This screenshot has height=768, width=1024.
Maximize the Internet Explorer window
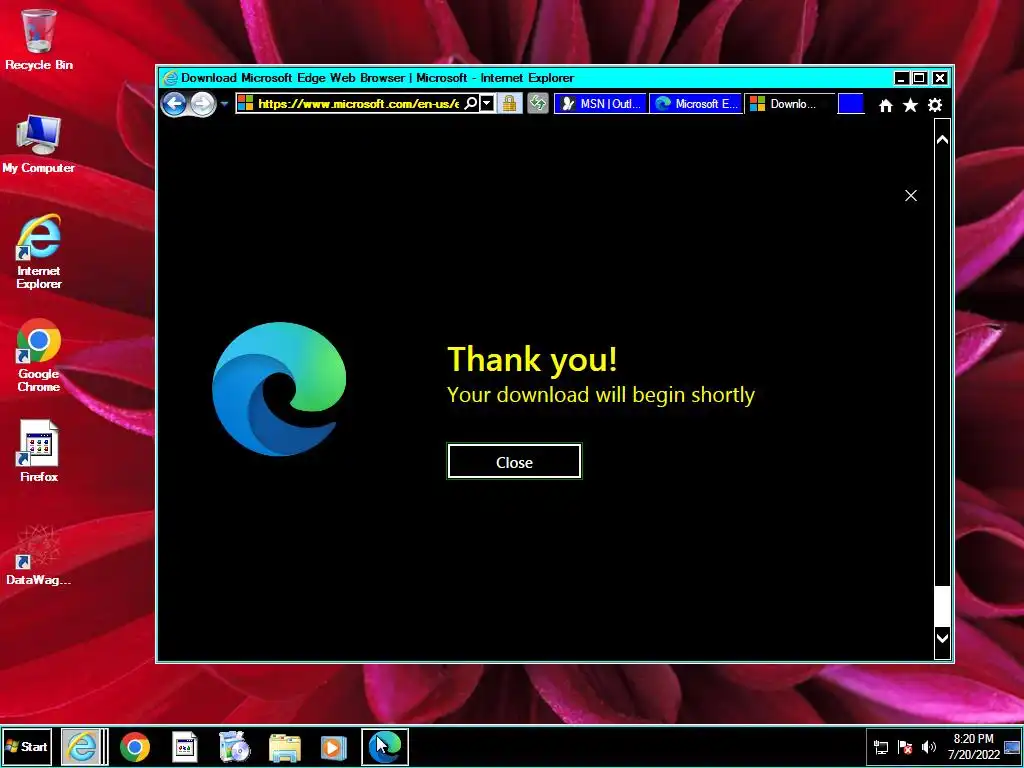click(x=920, y=78)
